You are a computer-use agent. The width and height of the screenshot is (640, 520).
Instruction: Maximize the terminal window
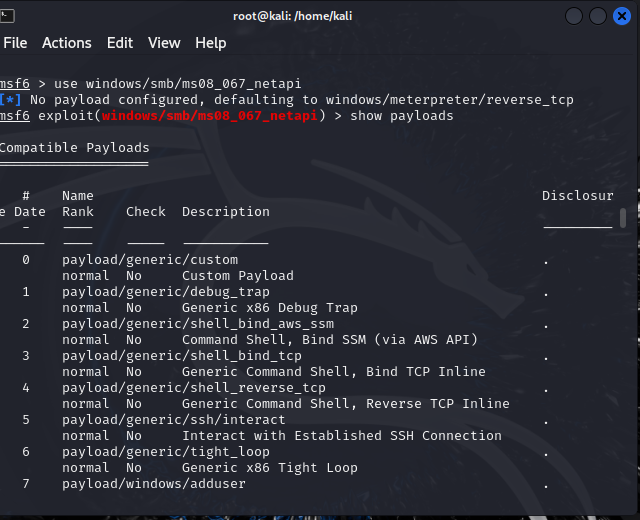point(598,16)
